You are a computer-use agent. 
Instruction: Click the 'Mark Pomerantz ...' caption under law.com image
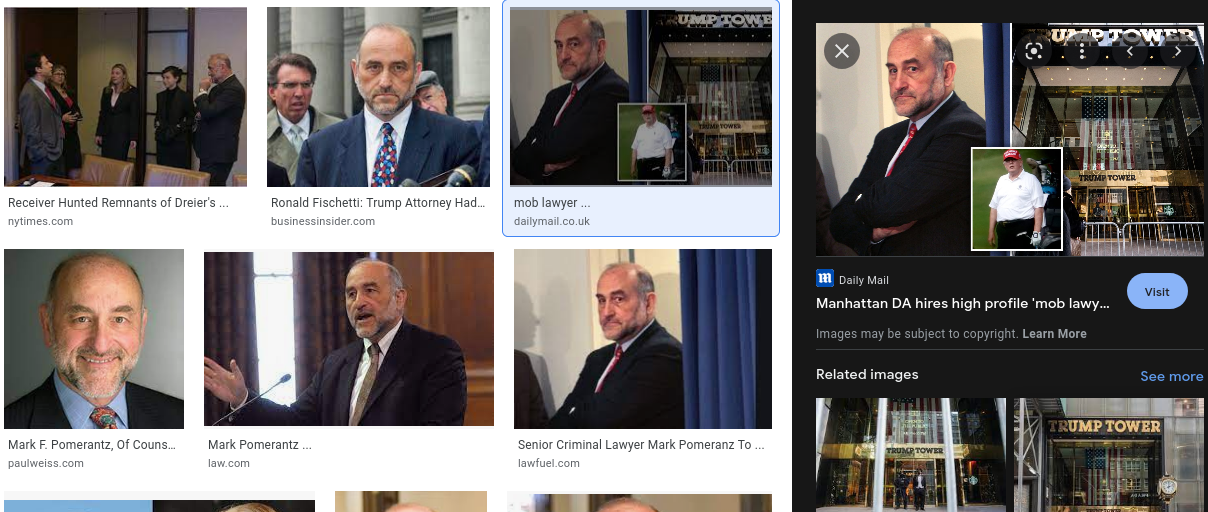click(x=260, y=444)
